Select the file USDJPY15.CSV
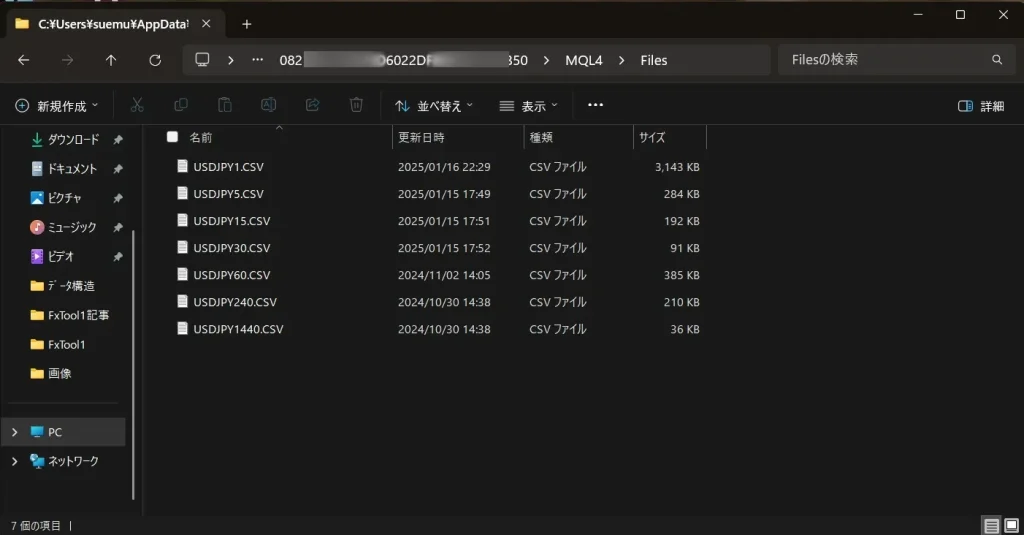The width and height of the screenshot is (1024, 535). click(x=231, y=221)
